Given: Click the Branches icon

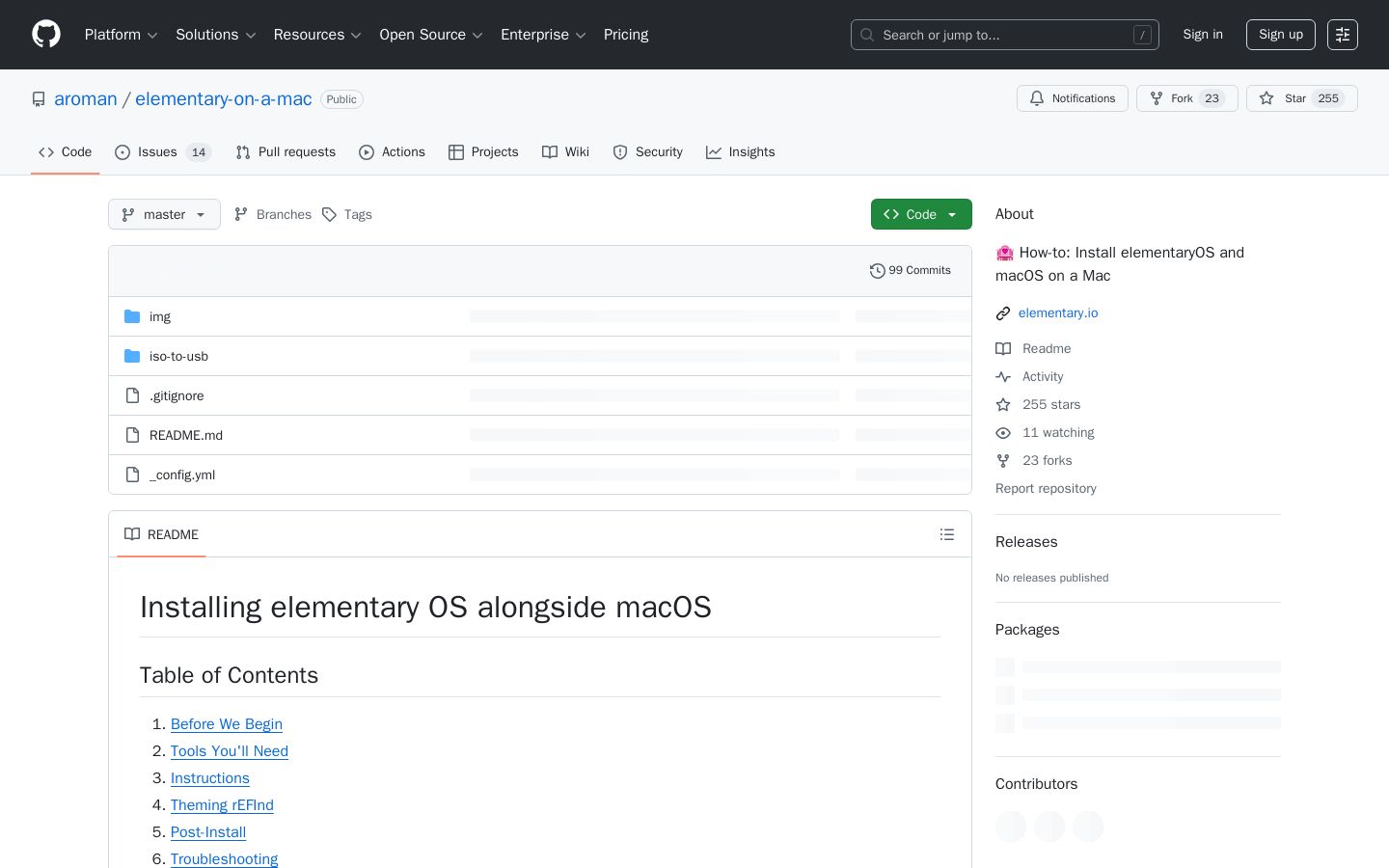Looking at the screenshot, I should click(241, 214).
